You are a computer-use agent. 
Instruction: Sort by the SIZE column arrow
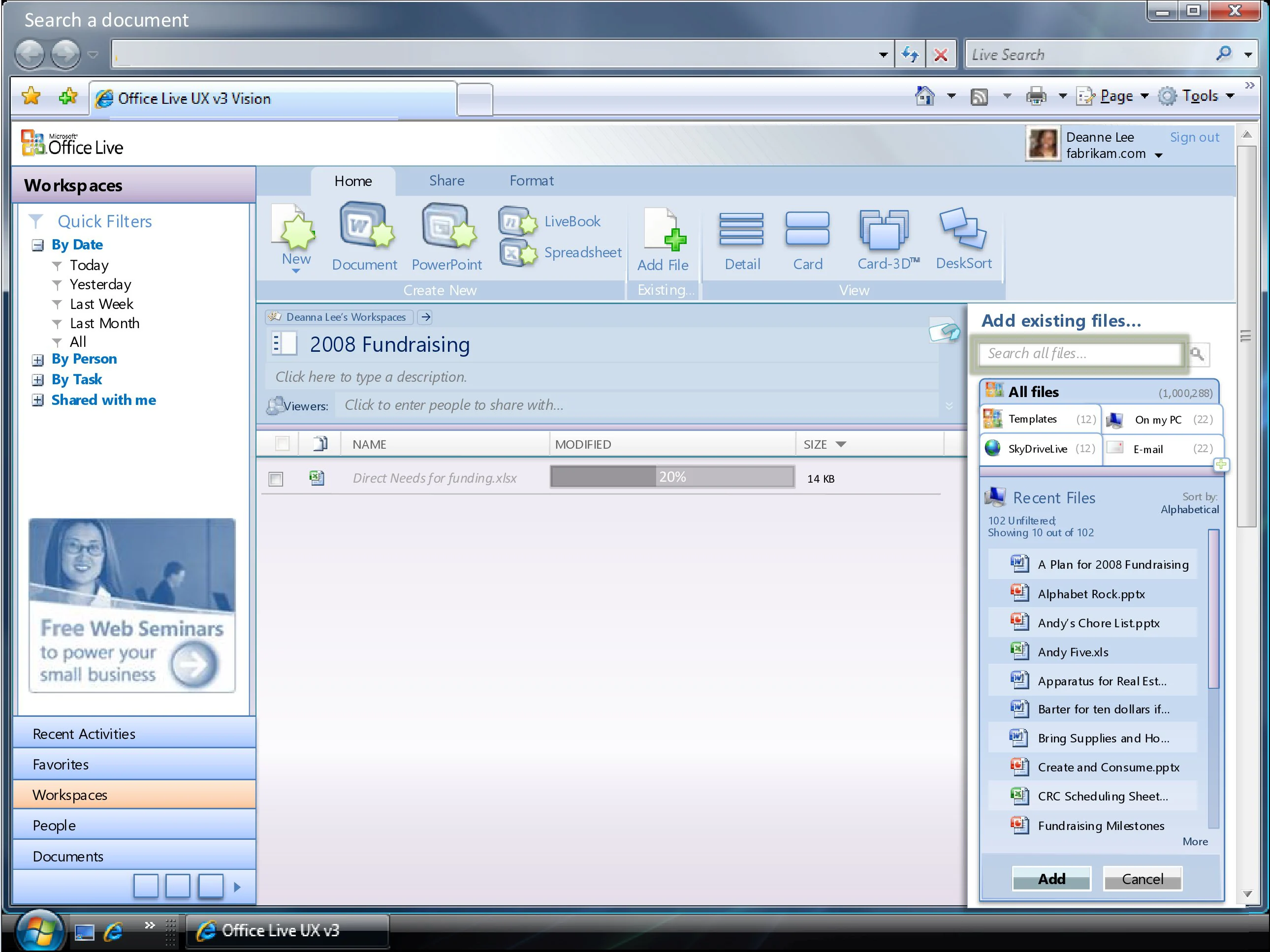coord(841,444)
